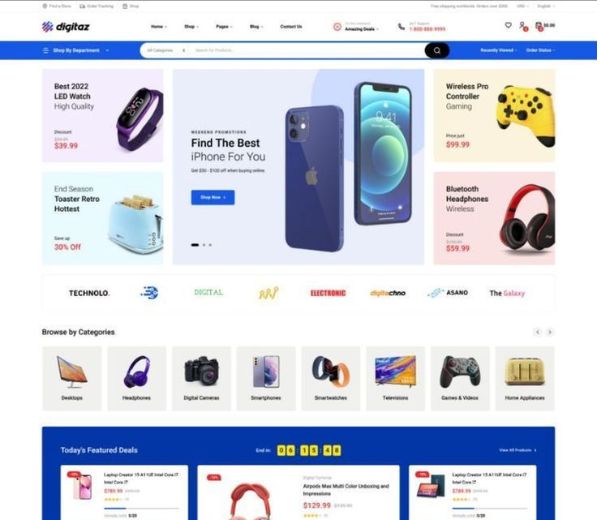The image size is (600, 520).
Task: Open the Shop menu
Action: (x=191, y=26)
